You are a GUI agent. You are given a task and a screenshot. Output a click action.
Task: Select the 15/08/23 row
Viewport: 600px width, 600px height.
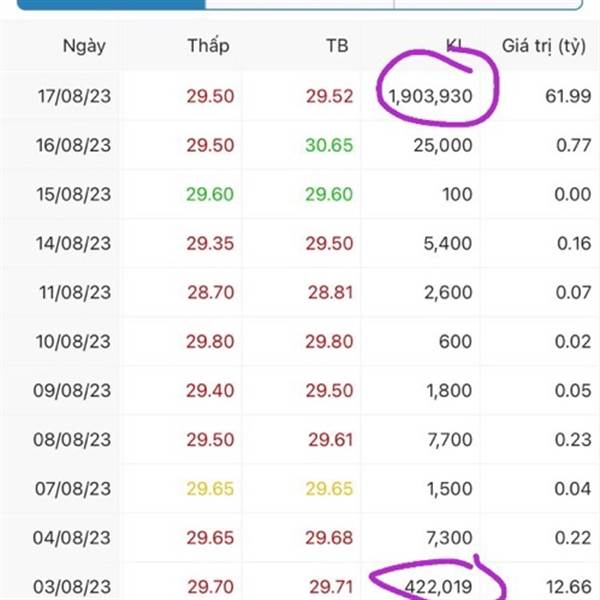(300, 194)
